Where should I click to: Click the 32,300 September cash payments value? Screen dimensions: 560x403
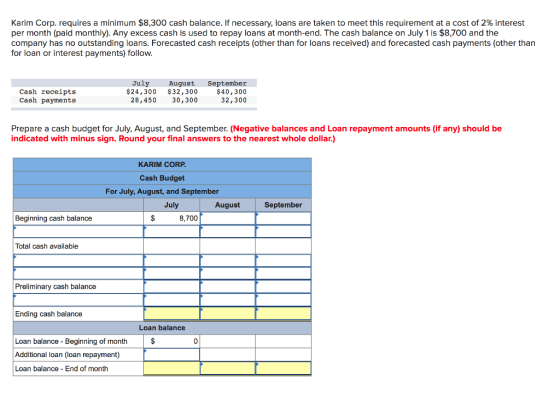pos(234,100)
